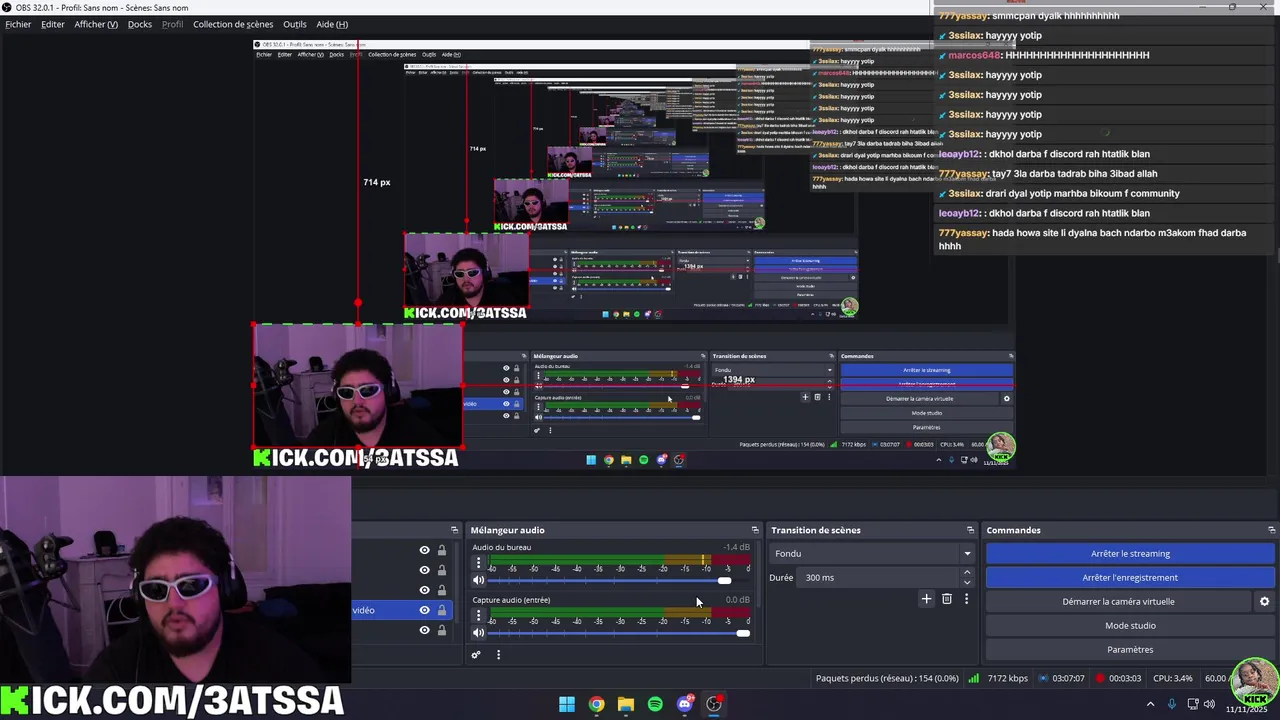Screen dimensions: 1280x720
Task: Click Arrêter le streaming button
Action: click(x=1130, y=553)
